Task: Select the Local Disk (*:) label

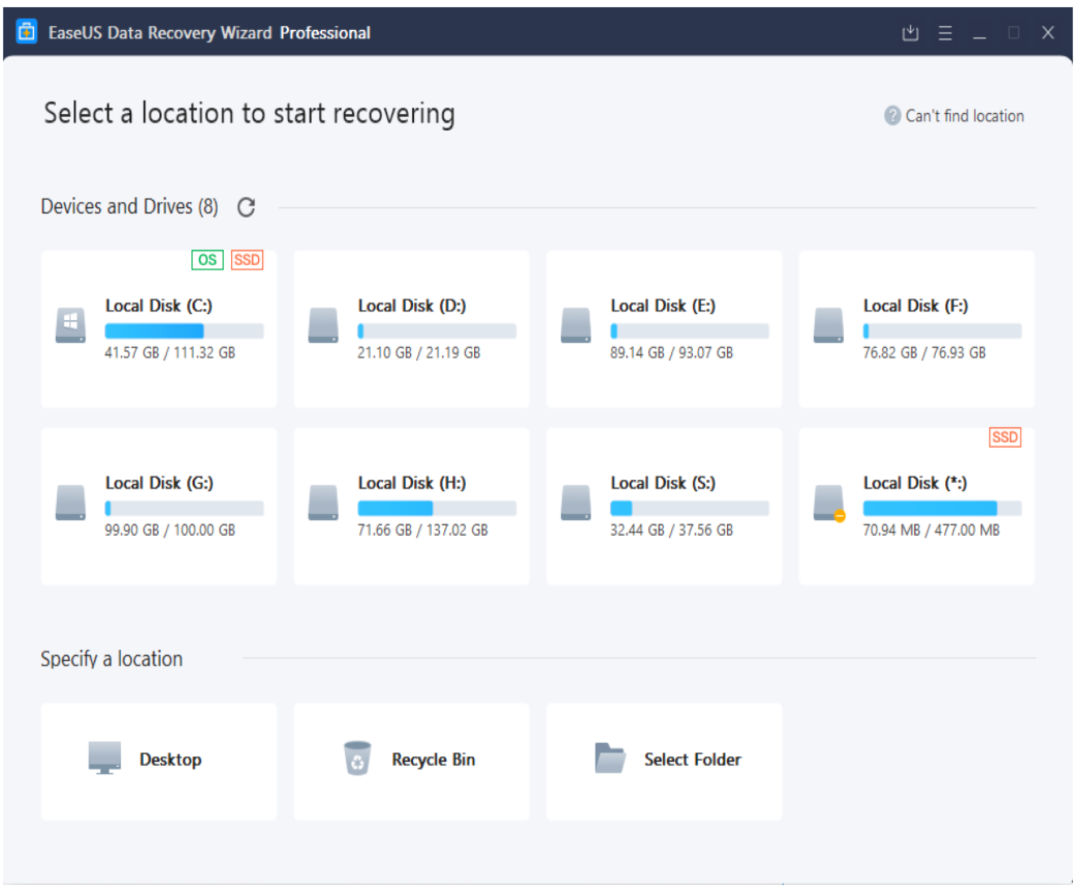Action: [x=915, y=483]
